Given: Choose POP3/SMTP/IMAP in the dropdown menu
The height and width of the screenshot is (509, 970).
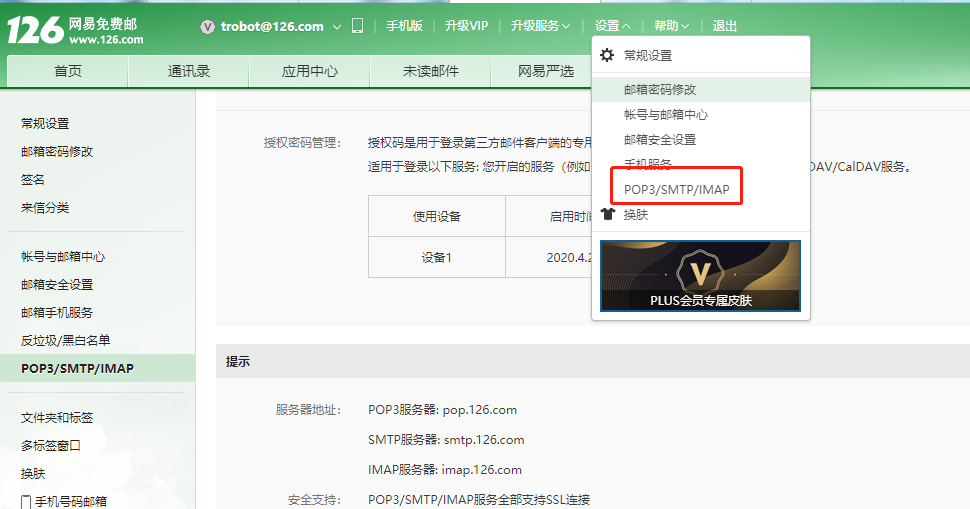Looking at the screenshot, I should pos(677,190).
